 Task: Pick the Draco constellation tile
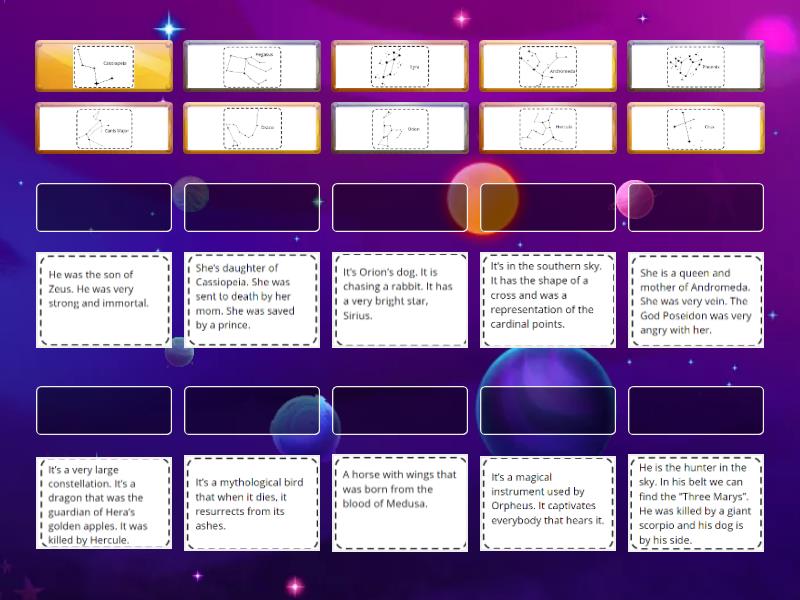(x=252, y=128)
